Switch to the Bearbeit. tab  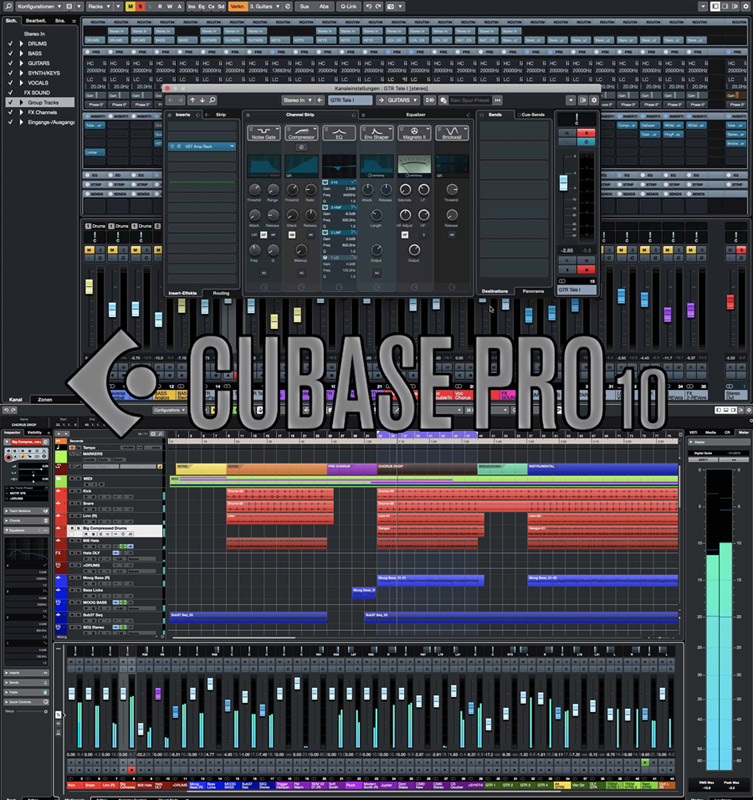36,20
